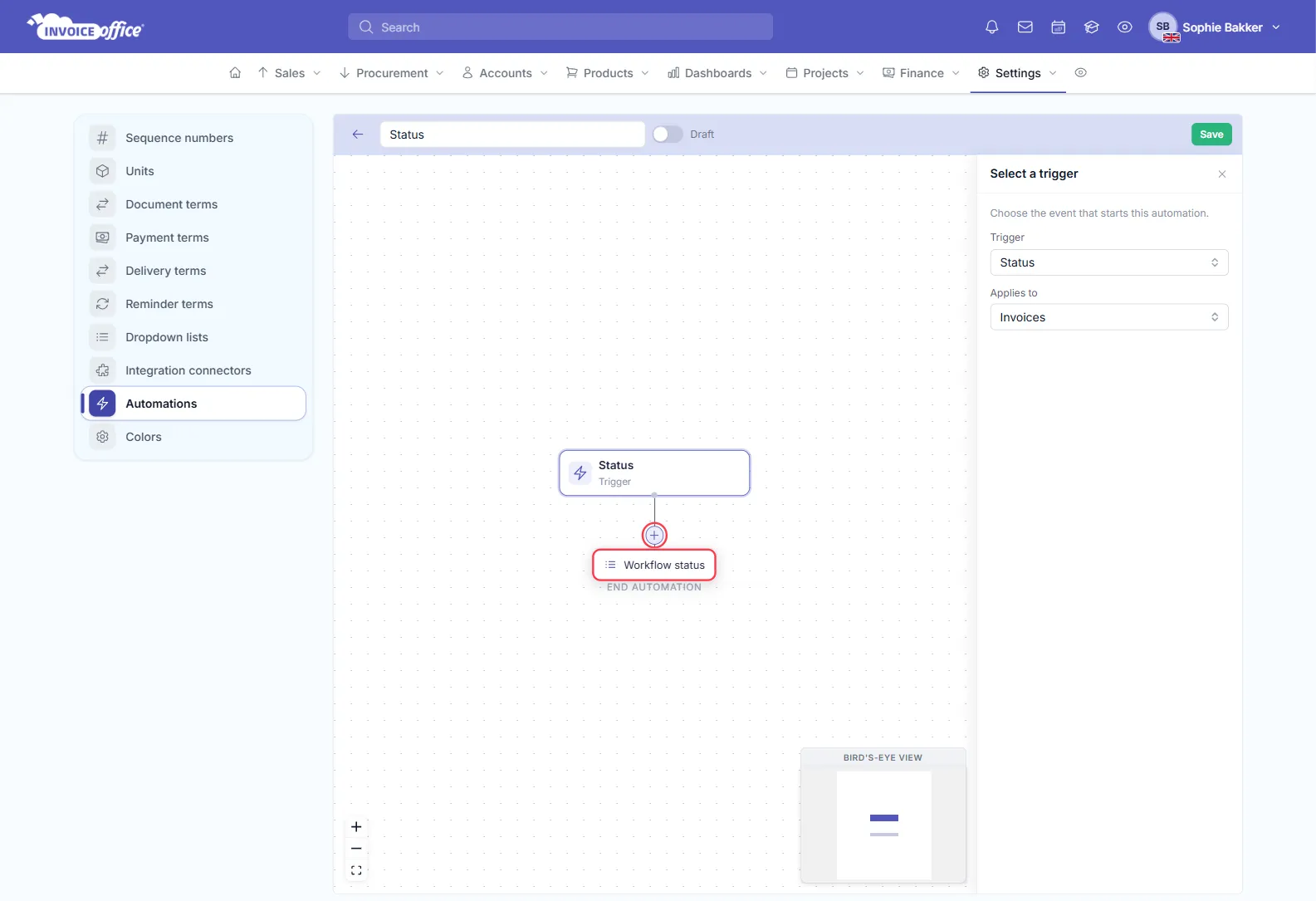This screenshot has height=901, width=1316.
Task: Open the Trigger dropdown
Action: [1109, 262]
